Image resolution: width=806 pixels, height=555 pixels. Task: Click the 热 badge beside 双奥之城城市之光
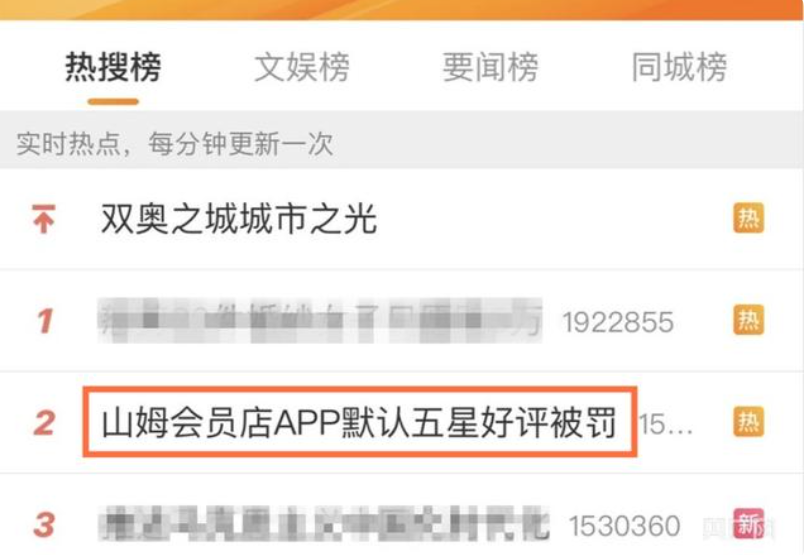(x=748, y=218)
